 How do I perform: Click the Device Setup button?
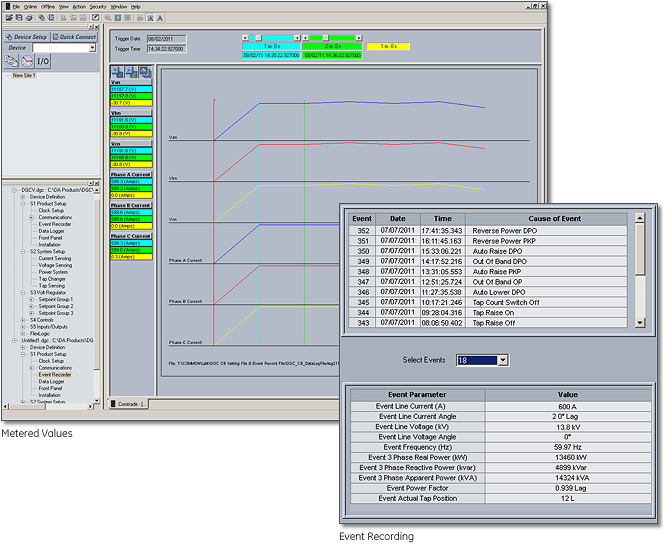coord(26,36)
